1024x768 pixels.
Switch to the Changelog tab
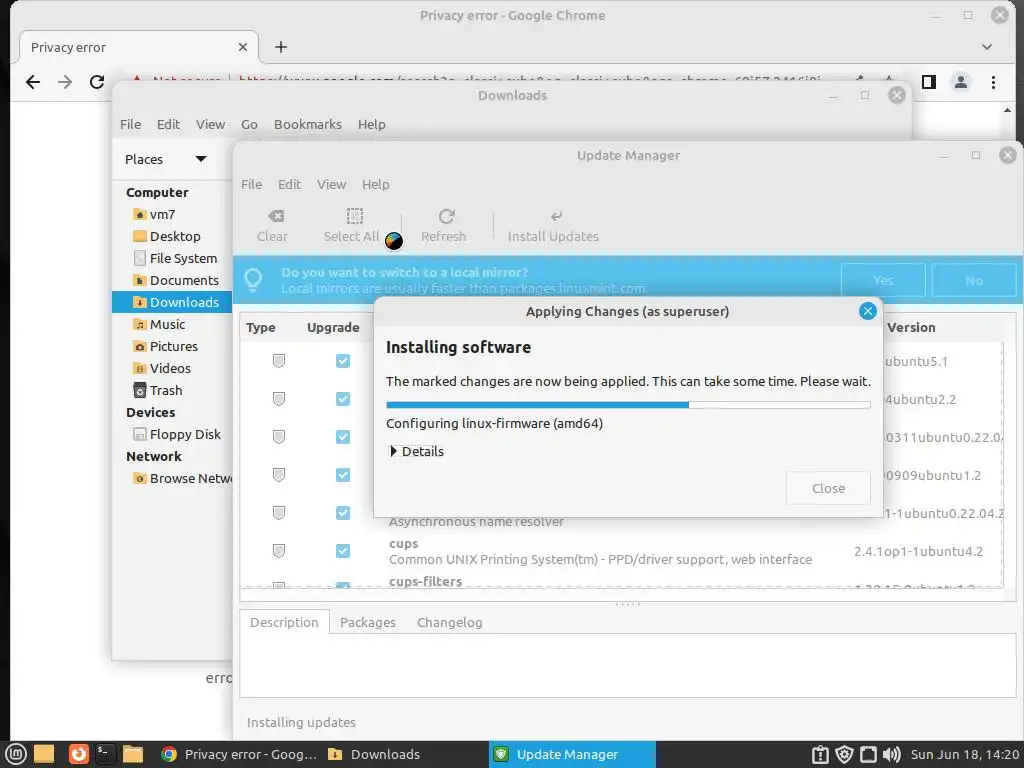[x=449, y=622]
